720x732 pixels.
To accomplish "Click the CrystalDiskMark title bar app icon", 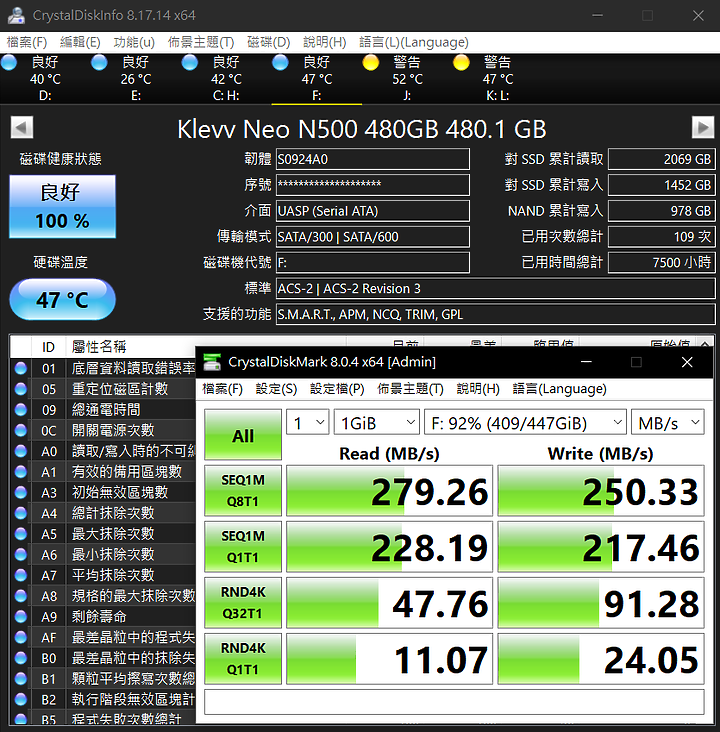I will tap(212, 362).
